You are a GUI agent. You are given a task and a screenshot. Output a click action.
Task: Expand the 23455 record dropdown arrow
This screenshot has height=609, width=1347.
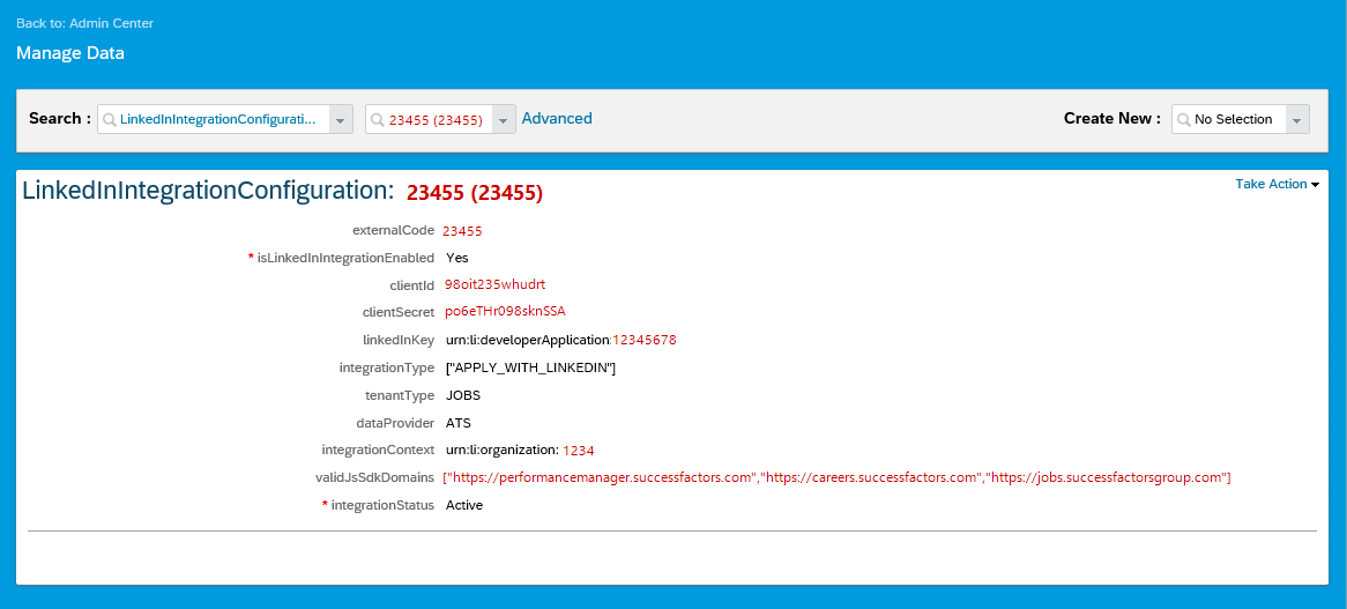[x=503, y=120]
